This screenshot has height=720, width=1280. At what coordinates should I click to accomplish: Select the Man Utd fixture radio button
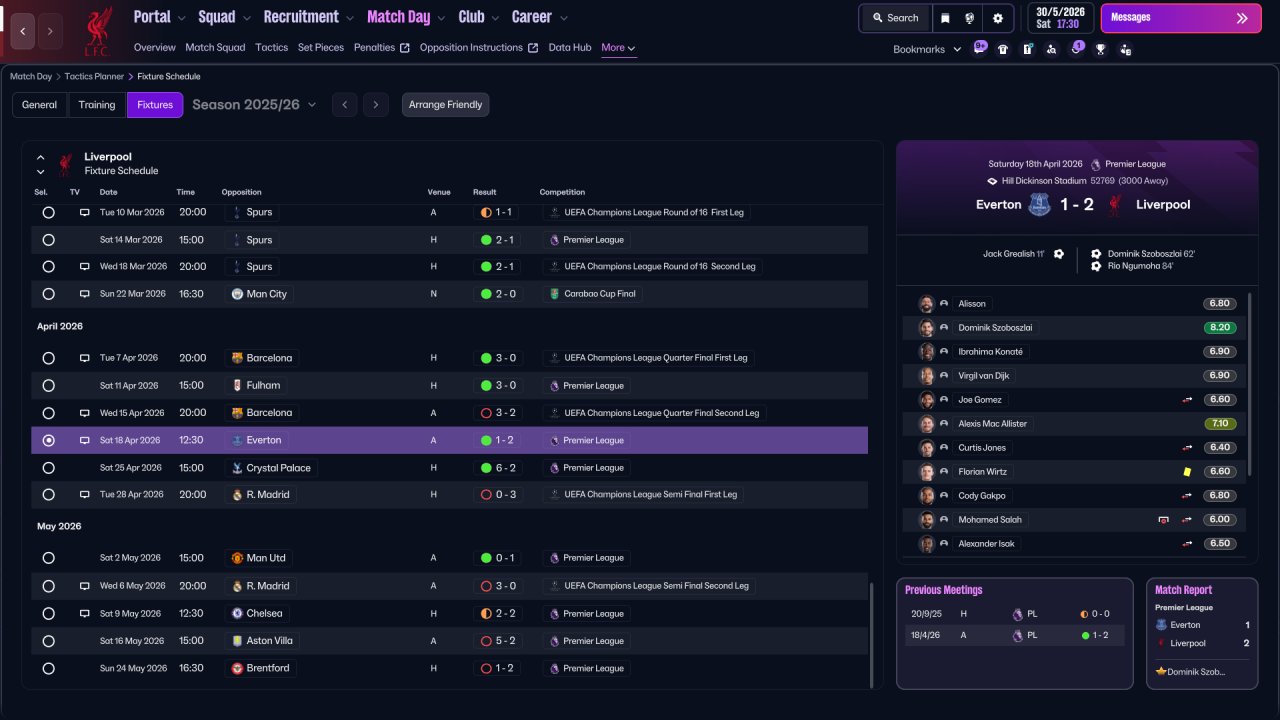[48, 558]
